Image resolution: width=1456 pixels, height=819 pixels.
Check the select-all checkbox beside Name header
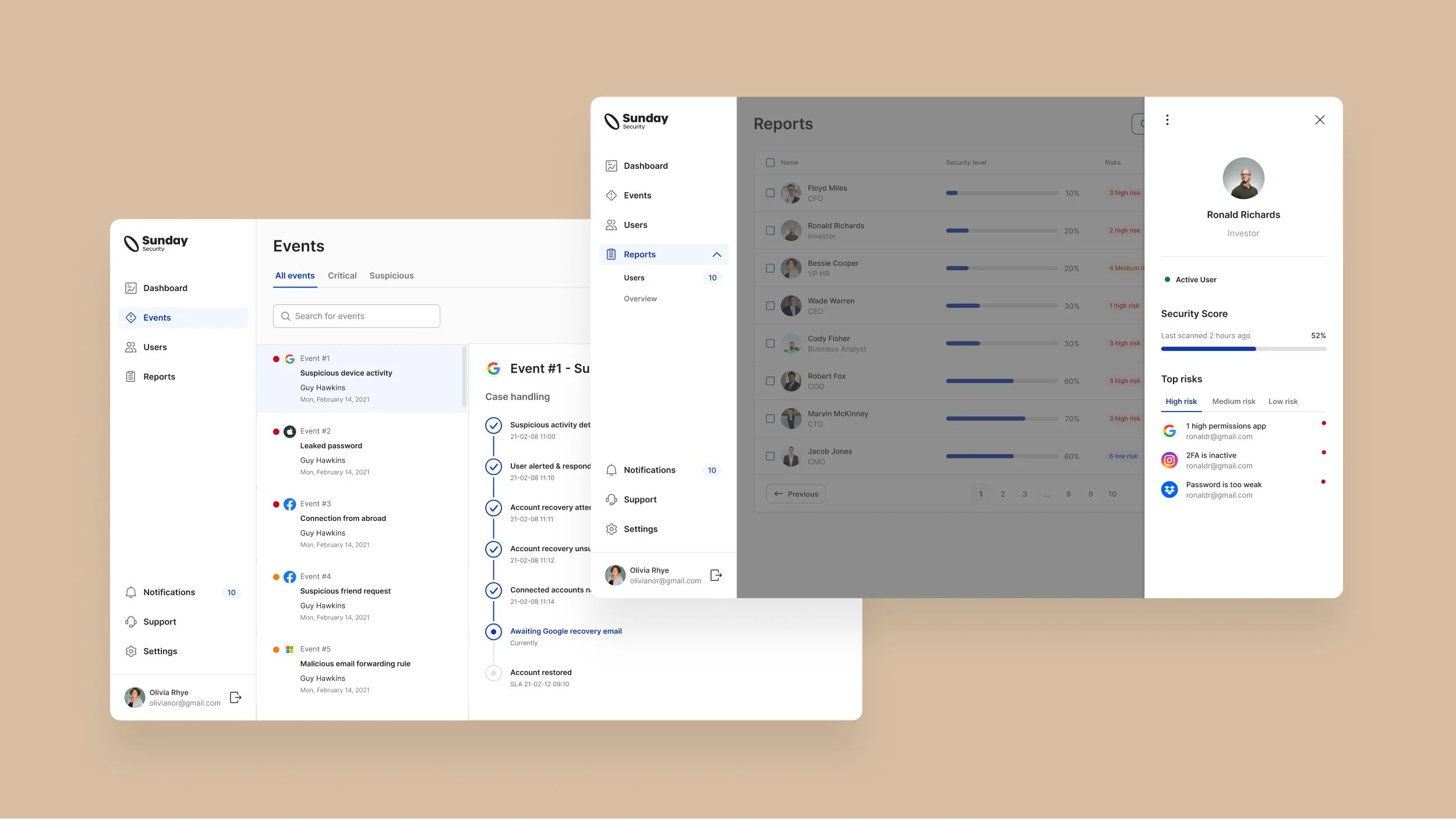[x=770, y=162]
